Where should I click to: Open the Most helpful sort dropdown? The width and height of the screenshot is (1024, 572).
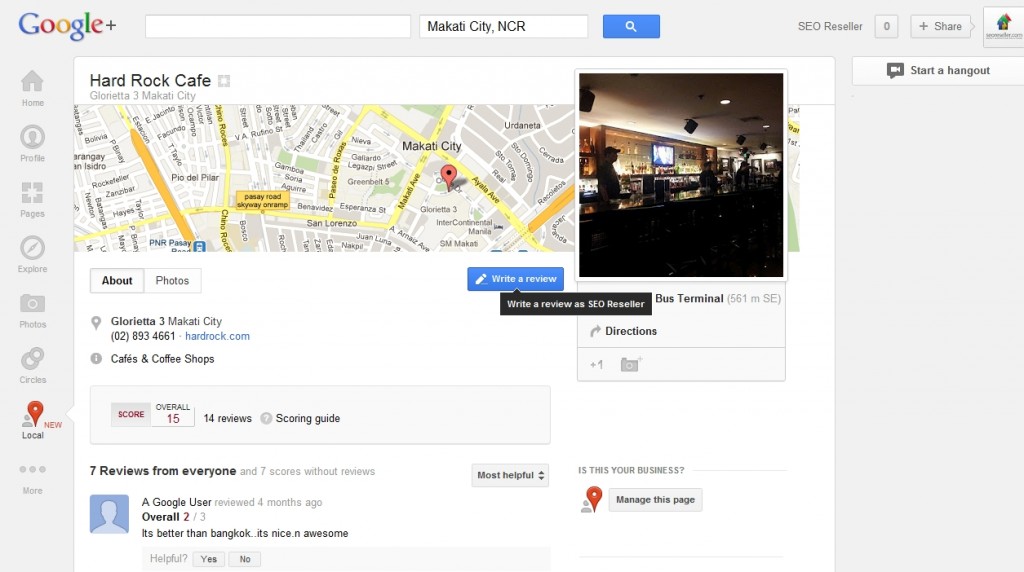[x=510, y=475]
